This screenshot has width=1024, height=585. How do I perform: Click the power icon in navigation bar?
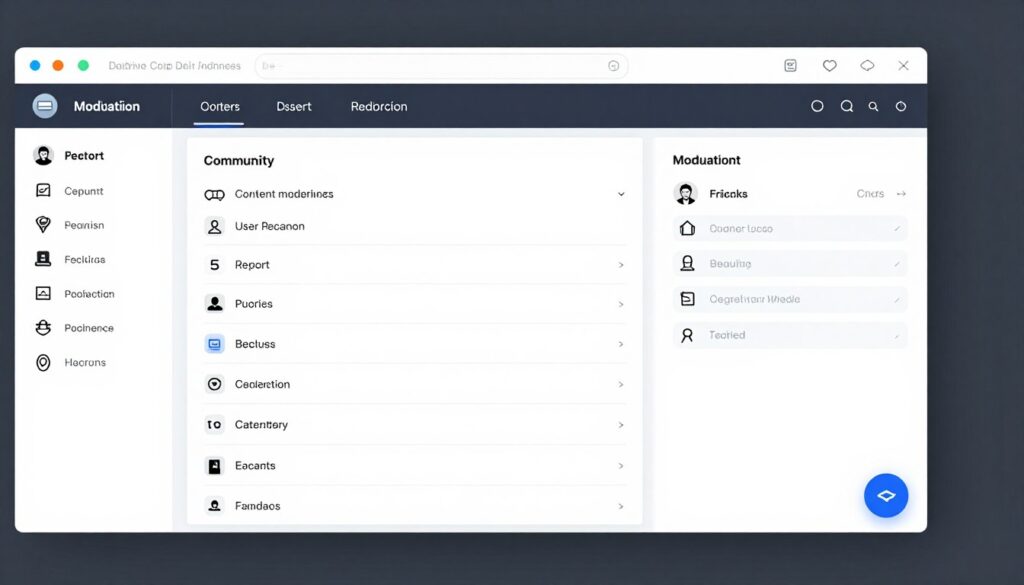[x=901, y=106]
